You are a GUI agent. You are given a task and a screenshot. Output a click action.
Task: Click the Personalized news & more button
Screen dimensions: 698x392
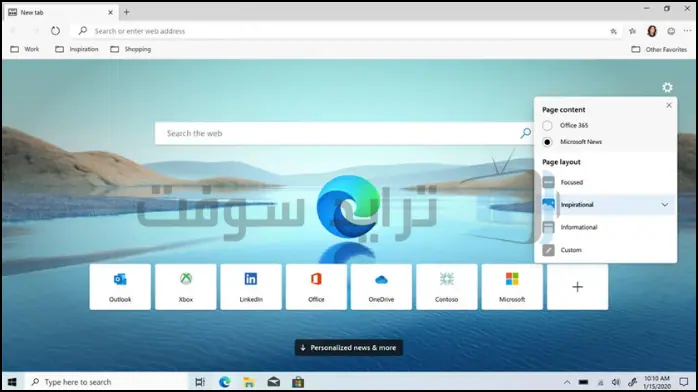[349, 348]
